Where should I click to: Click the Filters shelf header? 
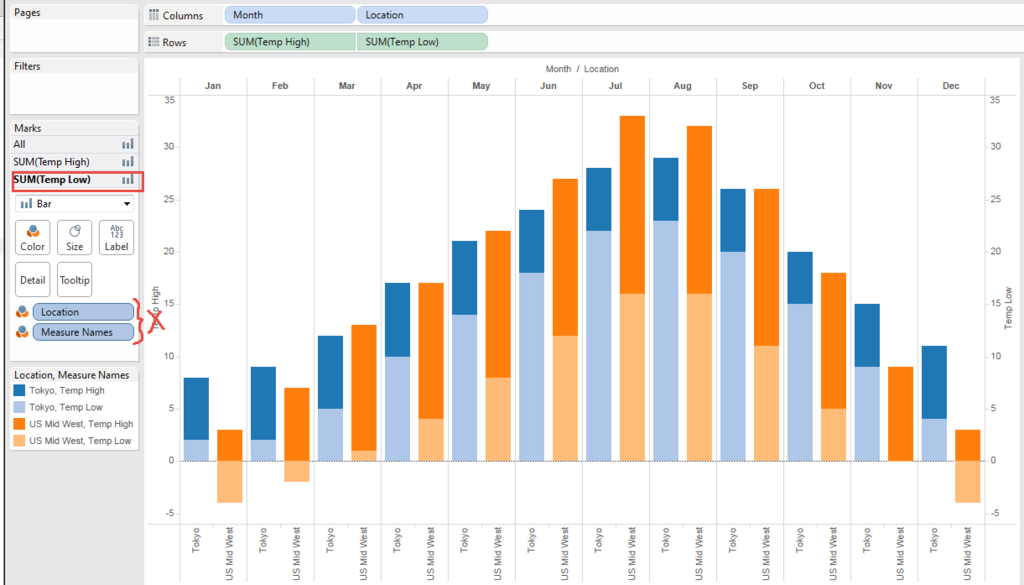click(x=27, y=66)
